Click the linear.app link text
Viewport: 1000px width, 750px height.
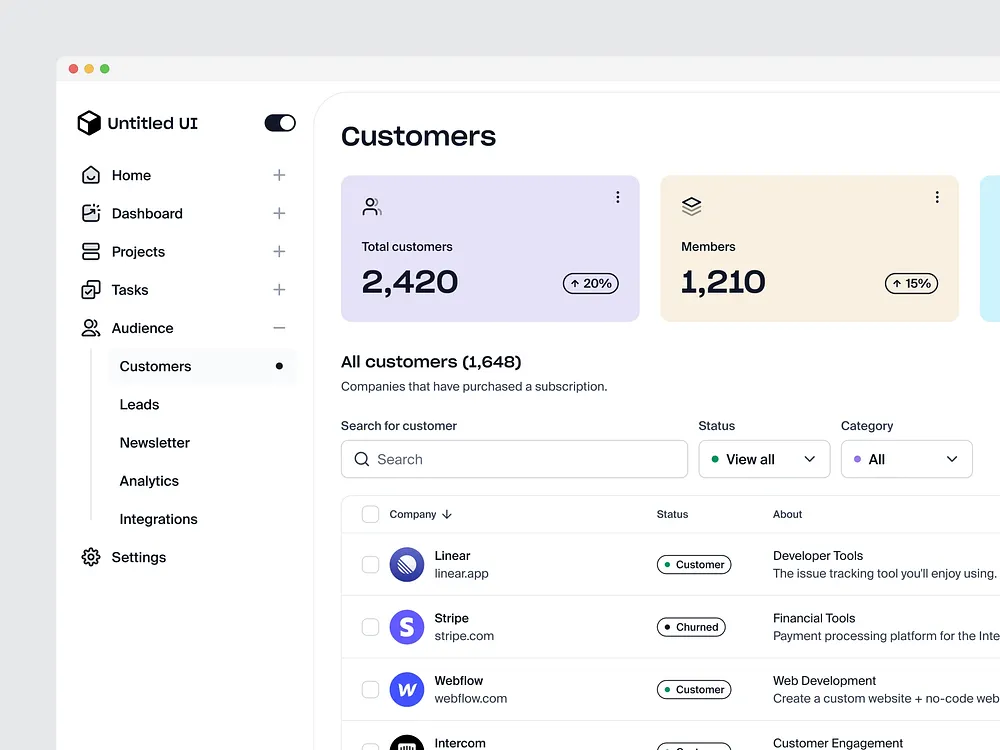462,573
